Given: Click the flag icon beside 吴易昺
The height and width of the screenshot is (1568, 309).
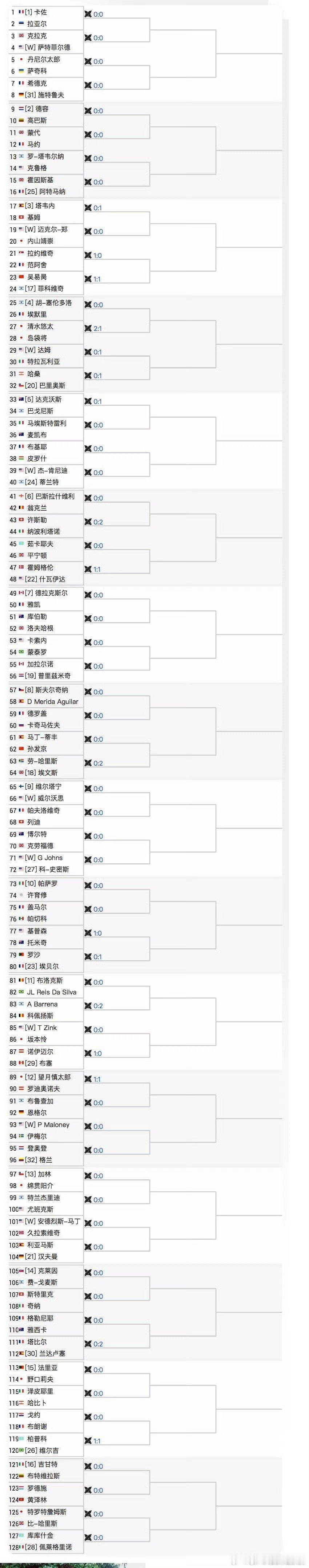Looking at the screenshot, I should [x=22, y=277].
